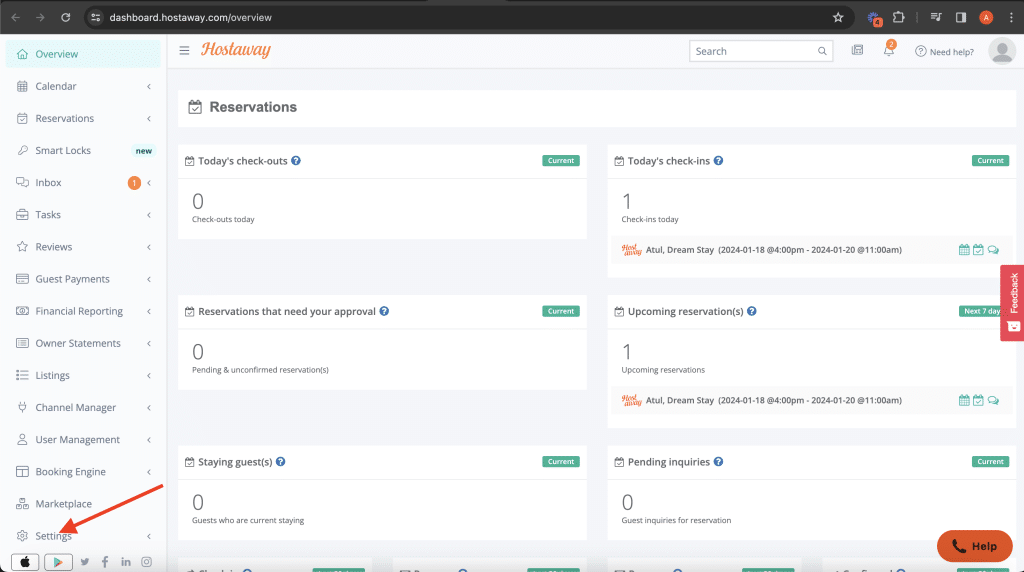Open chat icon in Today's check-ins row

pyautogui.click(x=993, y=249)
